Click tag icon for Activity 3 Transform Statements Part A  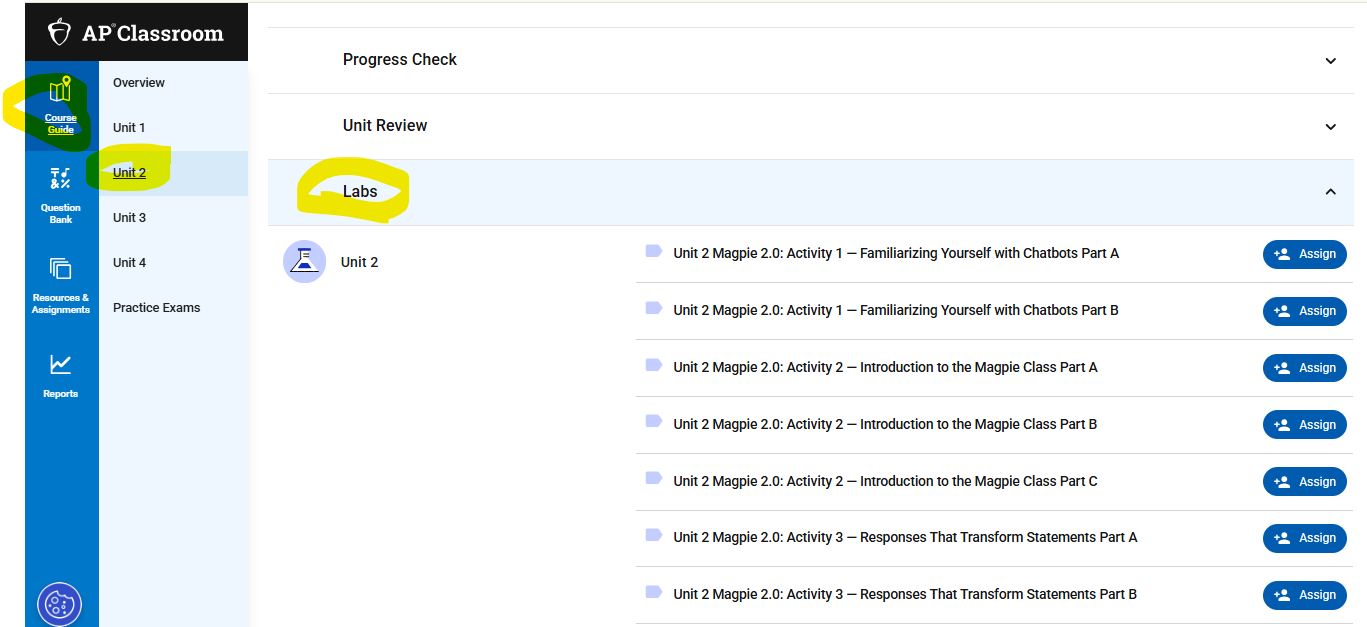coord(654,535)
